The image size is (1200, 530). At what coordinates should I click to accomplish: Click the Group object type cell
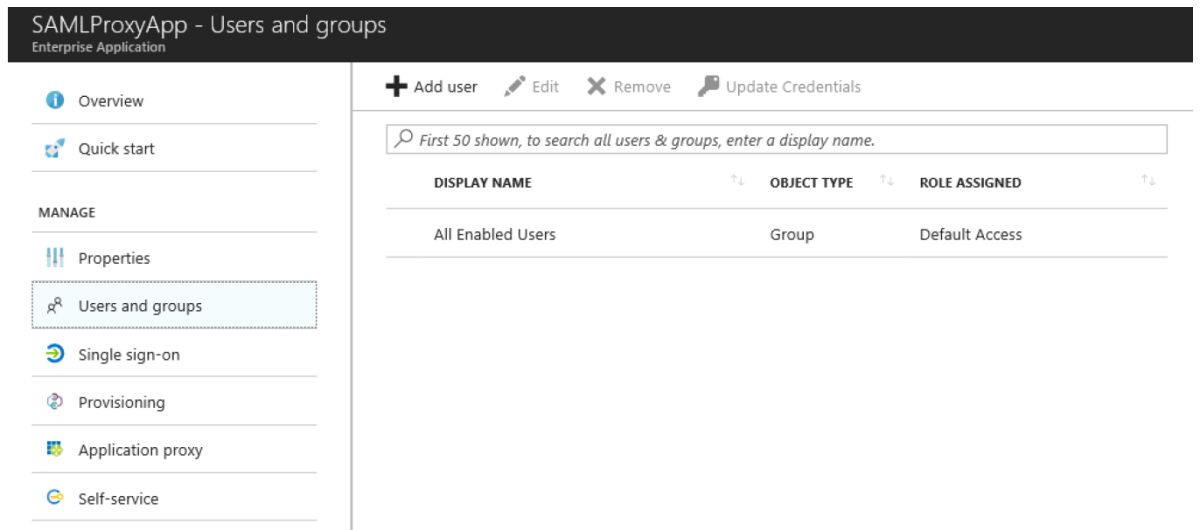[x=792, y=235]
